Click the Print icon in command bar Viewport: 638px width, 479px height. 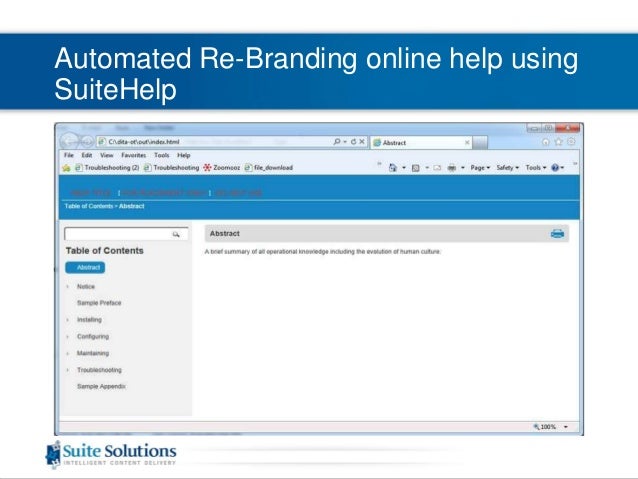click(x=452, y=168)
